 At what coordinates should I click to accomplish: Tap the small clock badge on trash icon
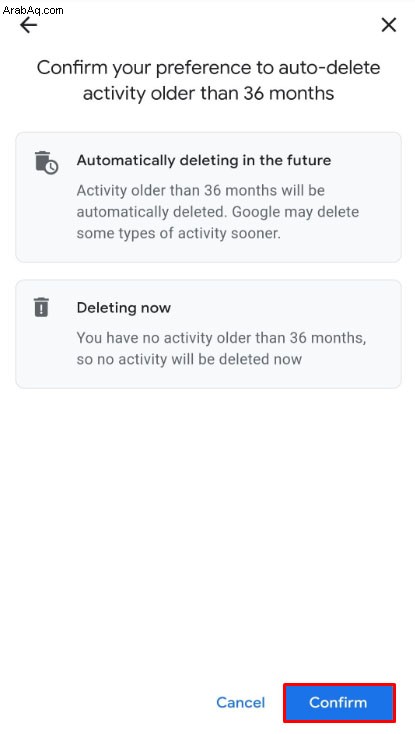pyautogui.click(x=52, y=168)
